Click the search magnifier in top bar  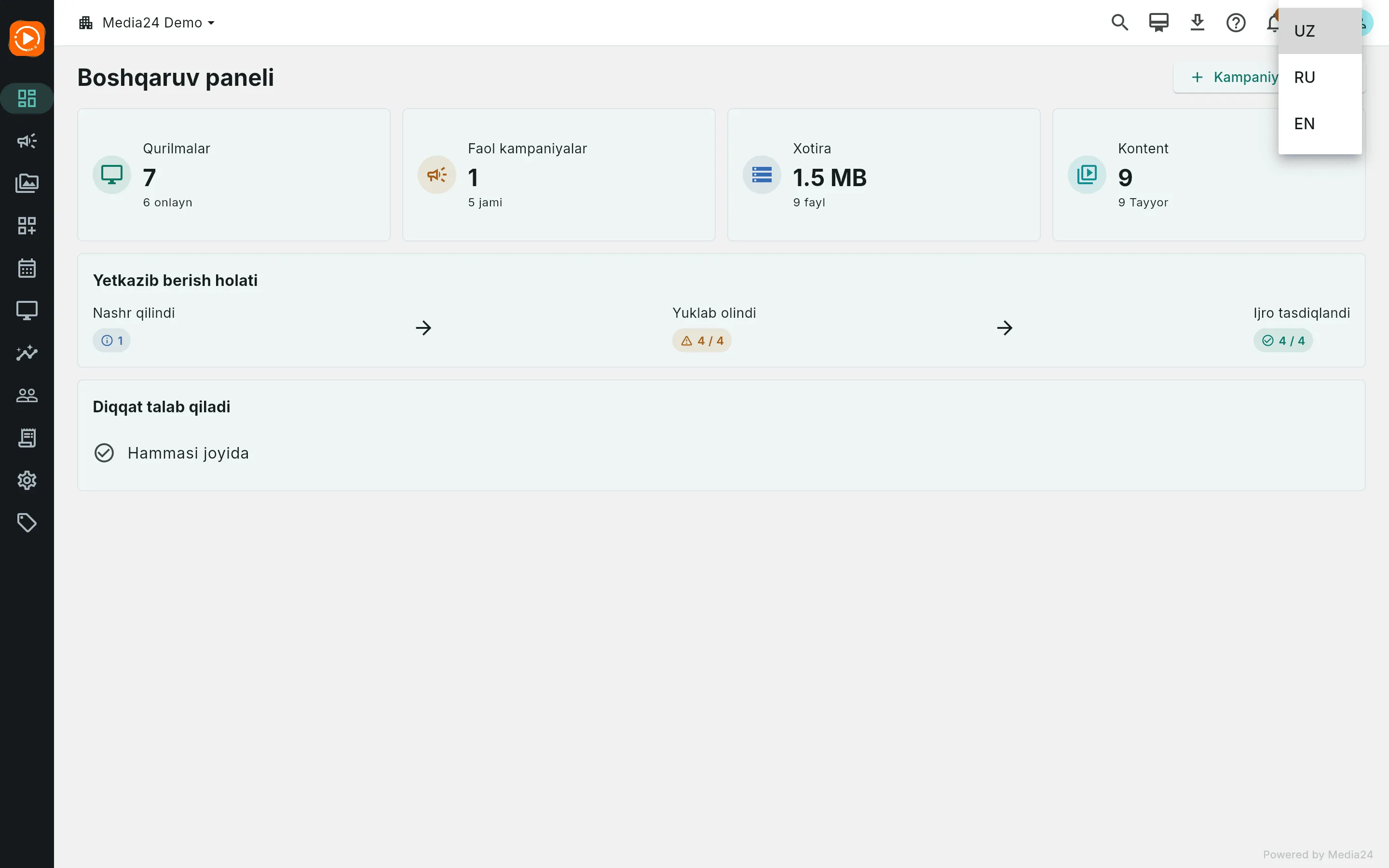click(x=1120, y=23)
